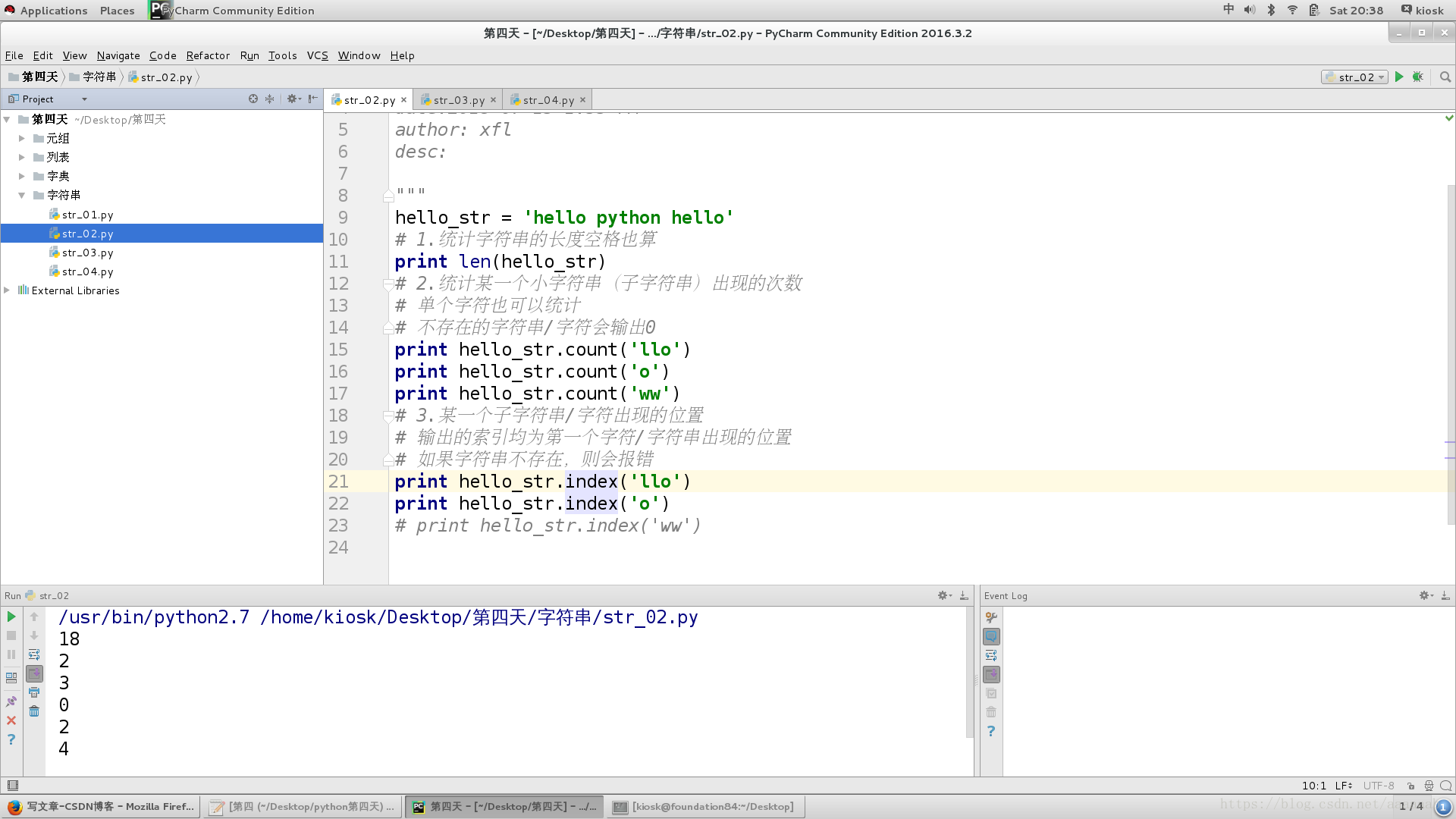Collapse the 字符串 folder
The width and height of the screenshot is (1456, 819).
point(22,195)
